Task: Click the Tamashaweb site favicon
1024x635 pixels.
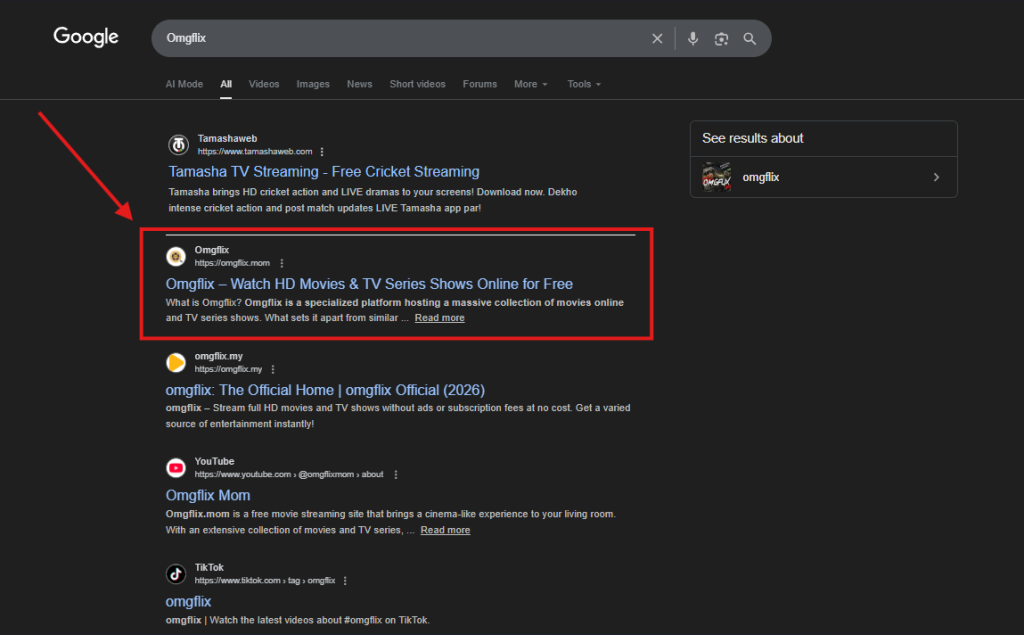Action: coord(178,144)
